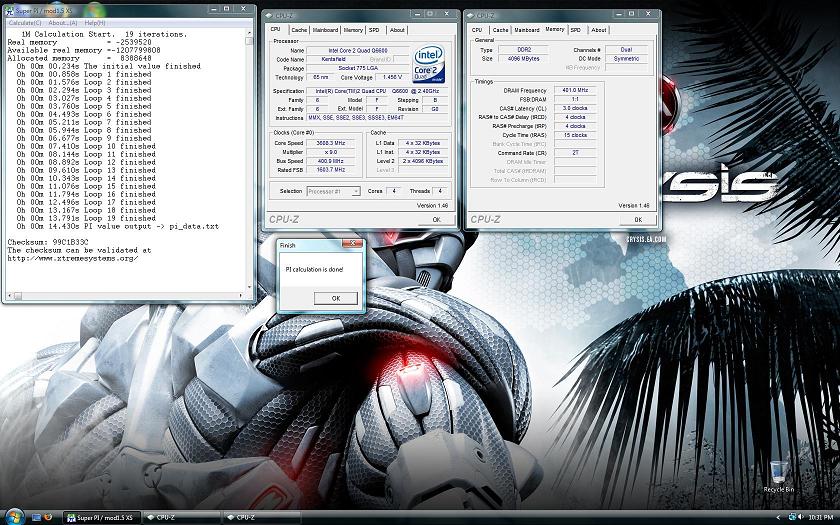Viewport: 840px width, 525px height.
Task: Click Super PI horizontal scrollbar left arrow
Action: coord(10,296)
